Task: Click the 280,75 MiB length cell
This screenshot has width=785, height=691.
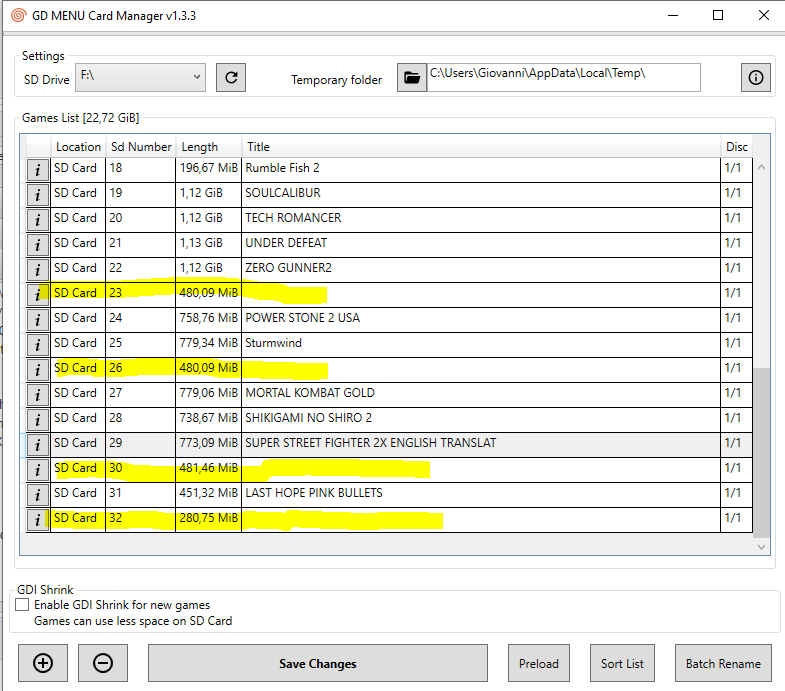Action: [209, 520]
